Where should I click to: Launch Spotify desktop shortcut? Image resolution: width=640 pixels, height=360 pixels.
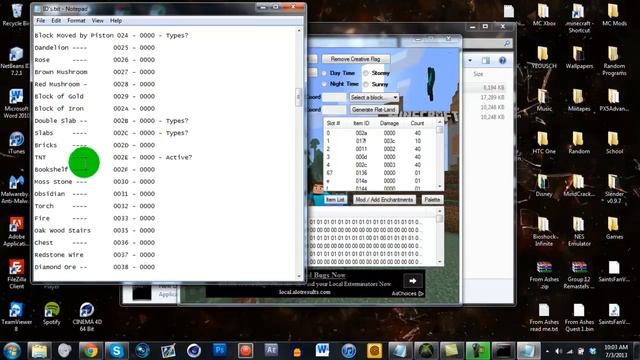[51, 313]
